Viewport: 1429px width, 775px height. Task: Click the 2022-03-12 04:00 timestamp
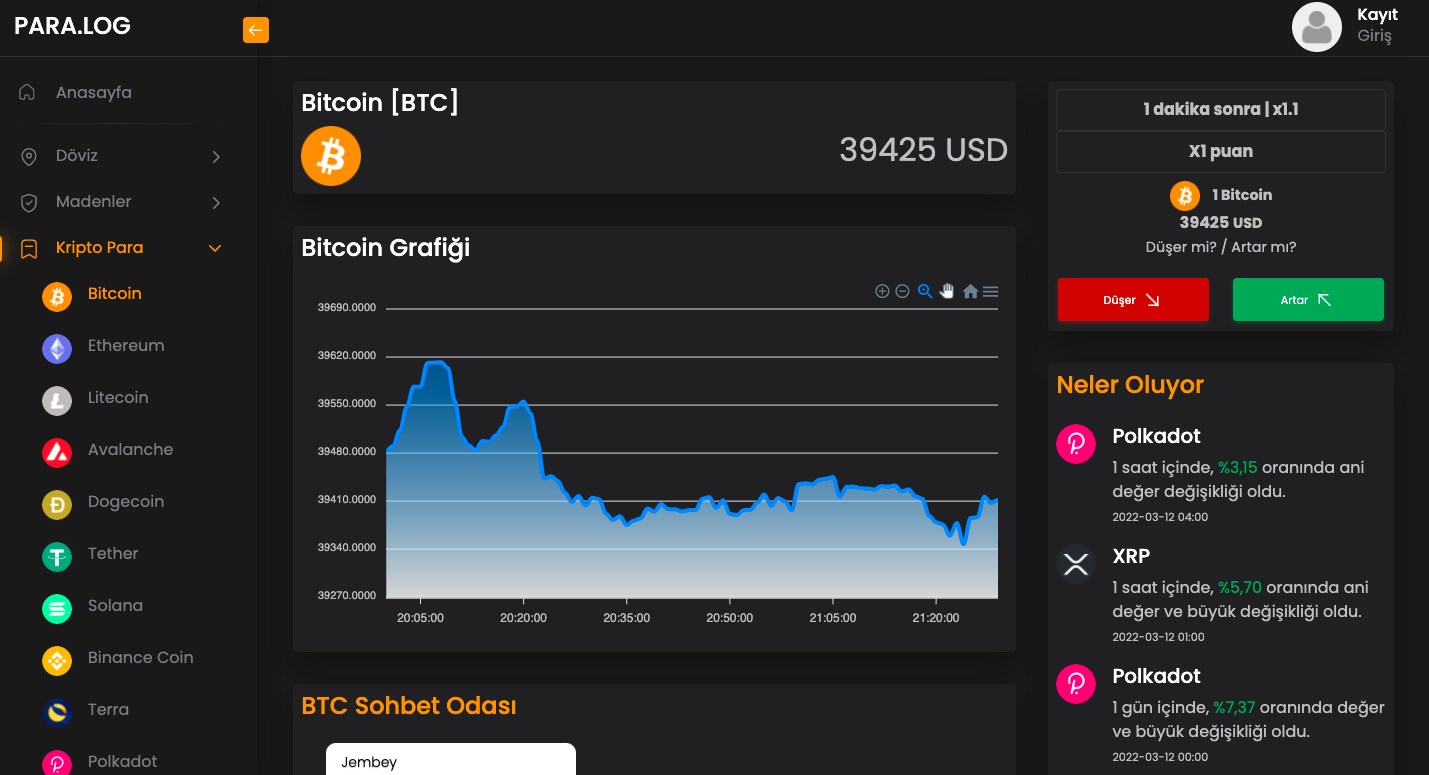coord(1160,517)
